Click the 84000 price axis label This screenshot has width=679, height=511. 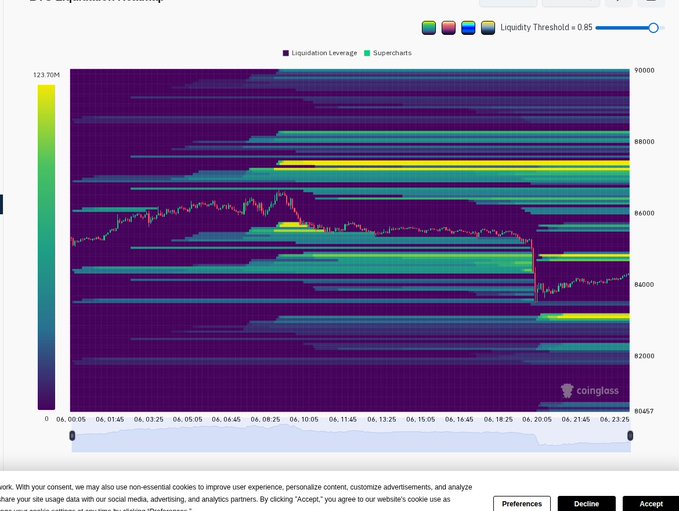644,285
